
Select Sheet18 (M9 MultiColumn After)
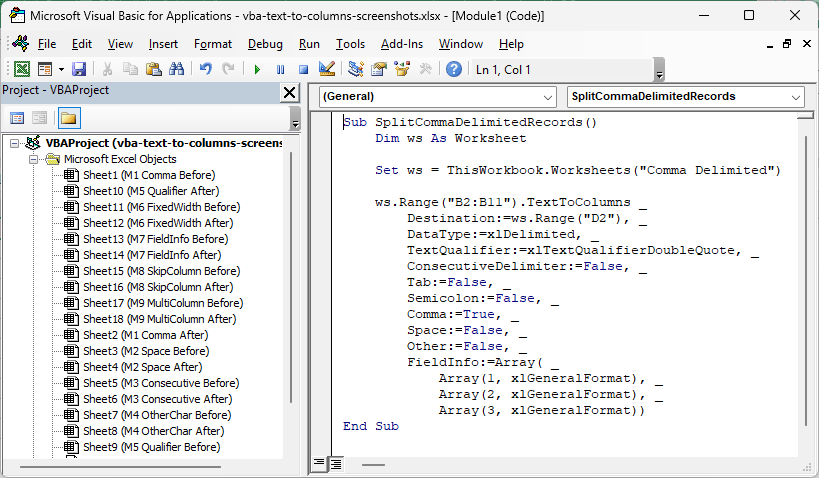pyautogui.click(x=159, y=319)
